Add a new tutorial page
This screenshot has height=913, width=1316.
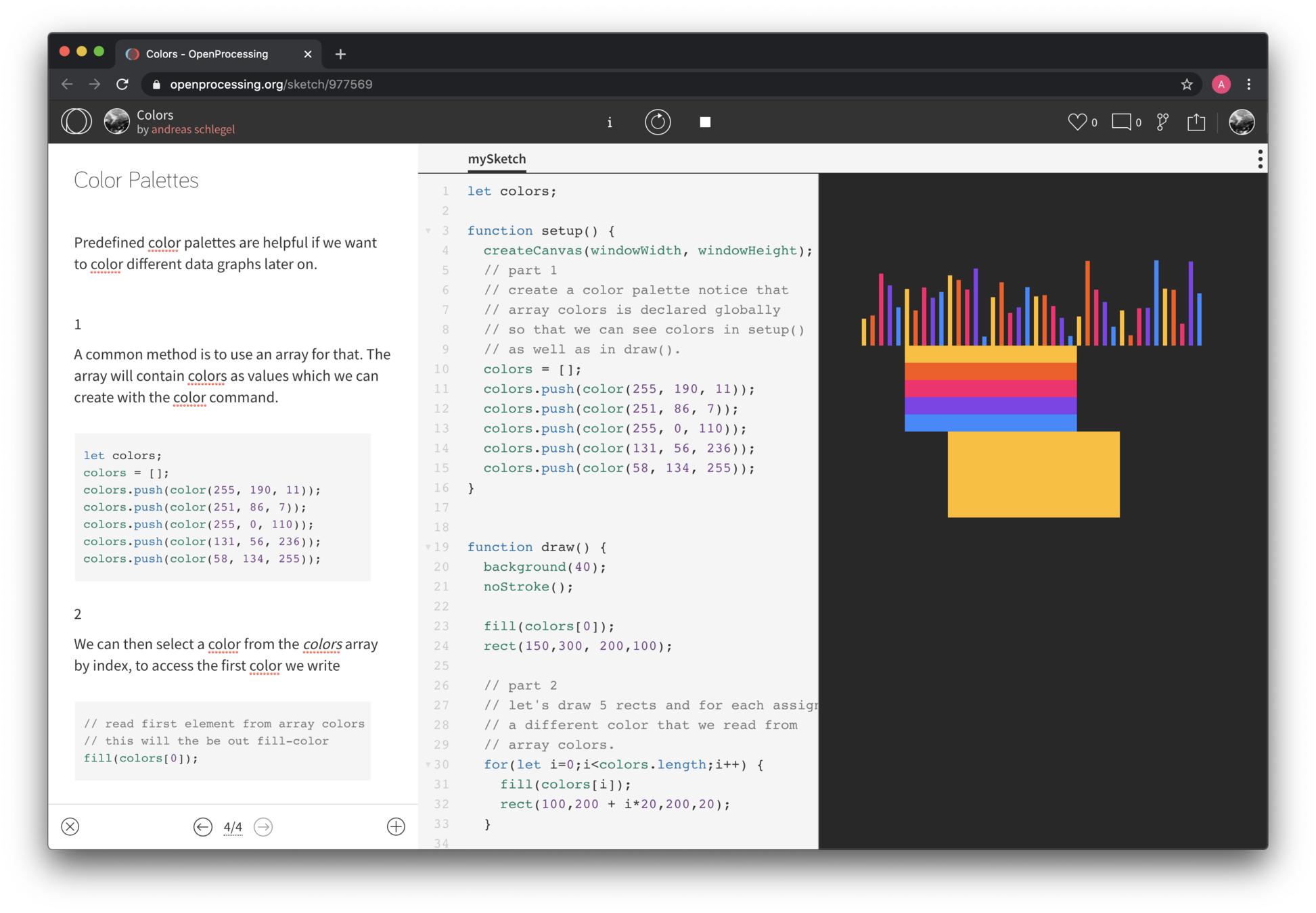(x=396, y=826)
